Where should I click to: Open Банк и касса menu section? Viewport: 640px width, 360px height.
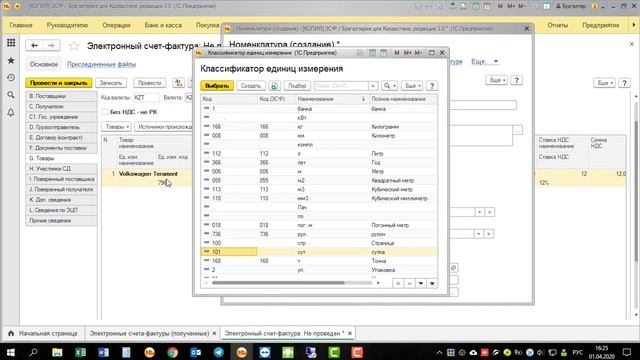point(163,25)
